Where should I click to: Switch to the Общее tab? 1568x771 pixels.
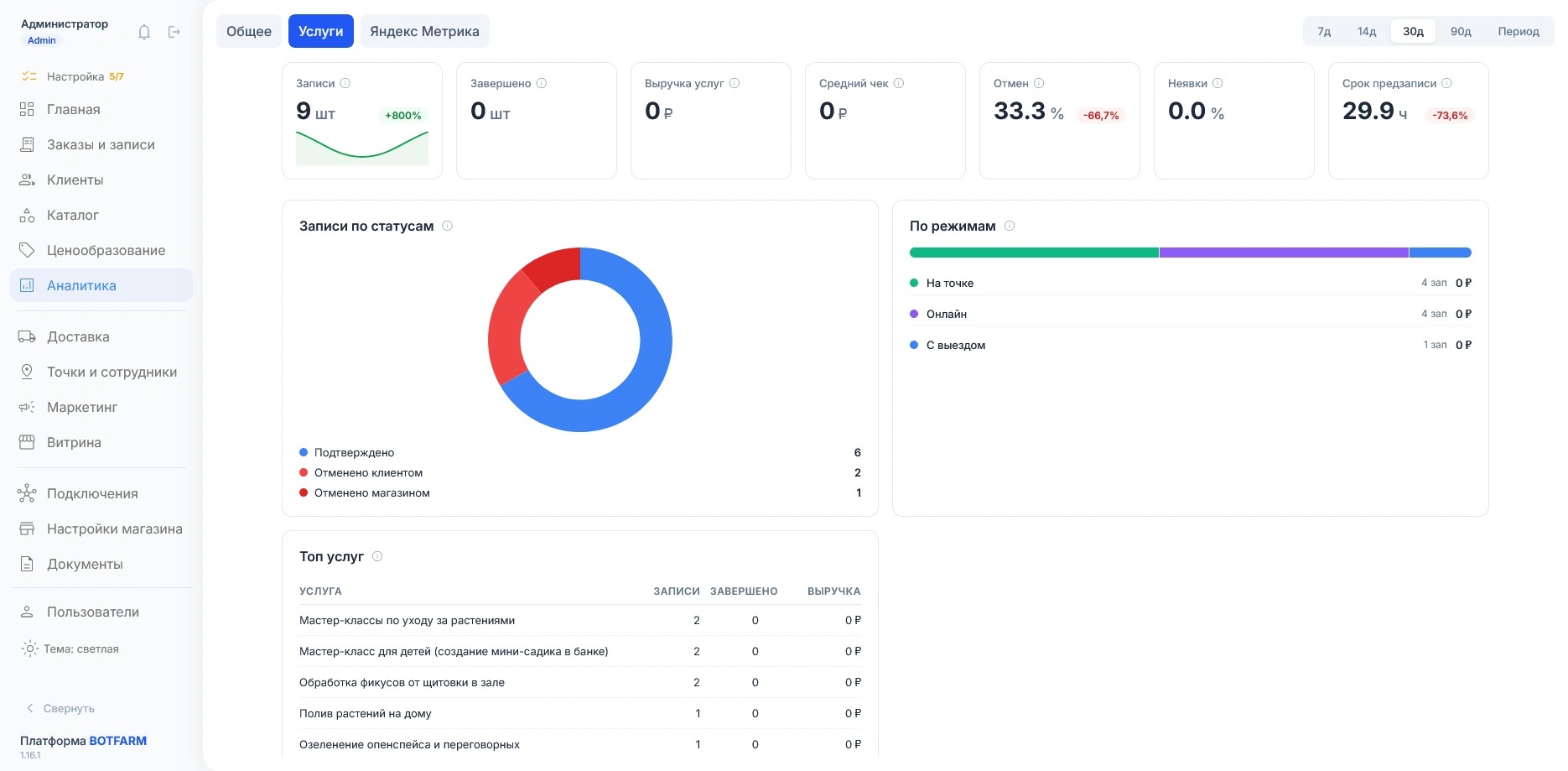tap(249, 31)
